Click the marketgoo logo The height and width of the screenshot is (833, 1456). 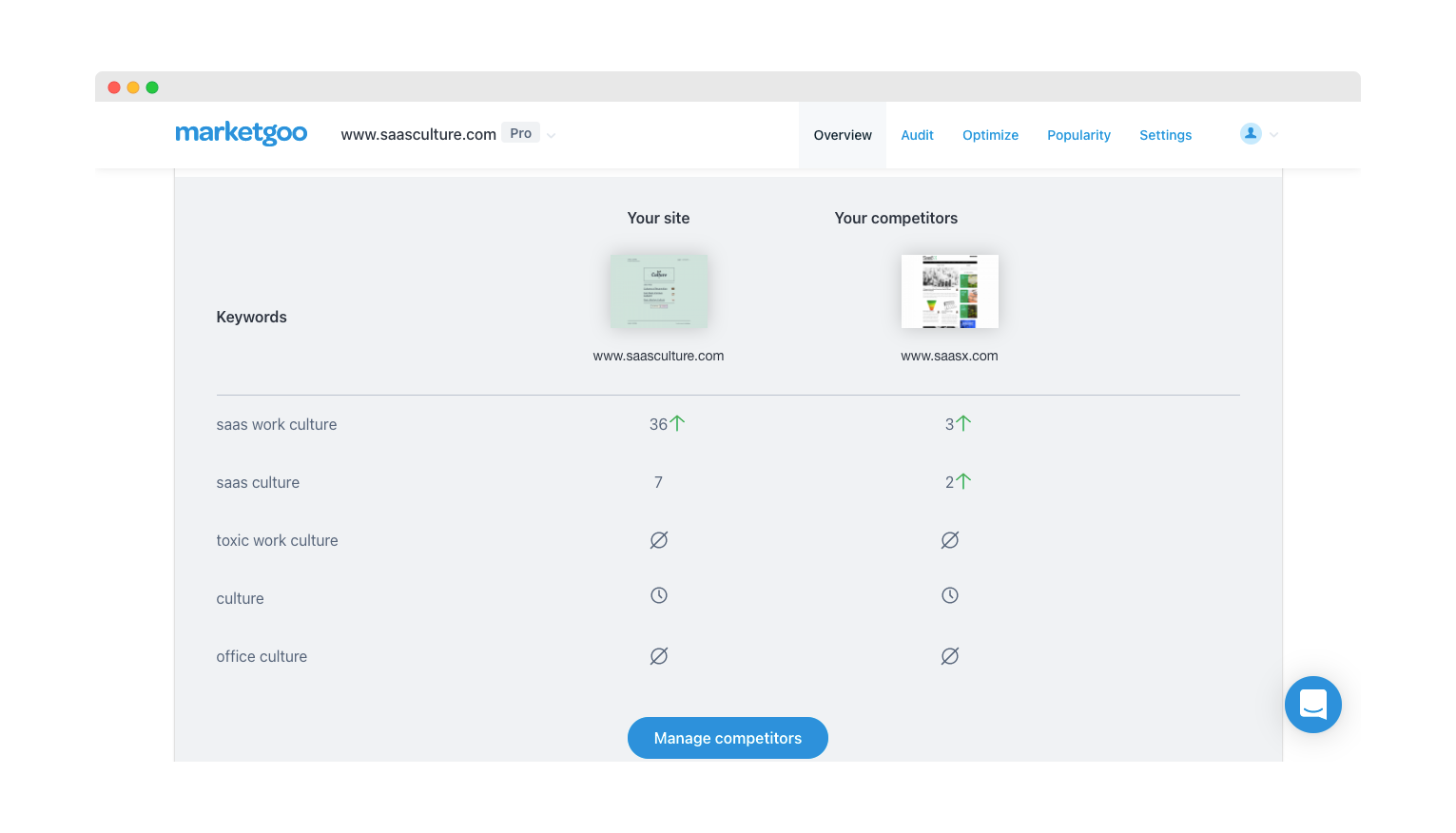(241, 133)
